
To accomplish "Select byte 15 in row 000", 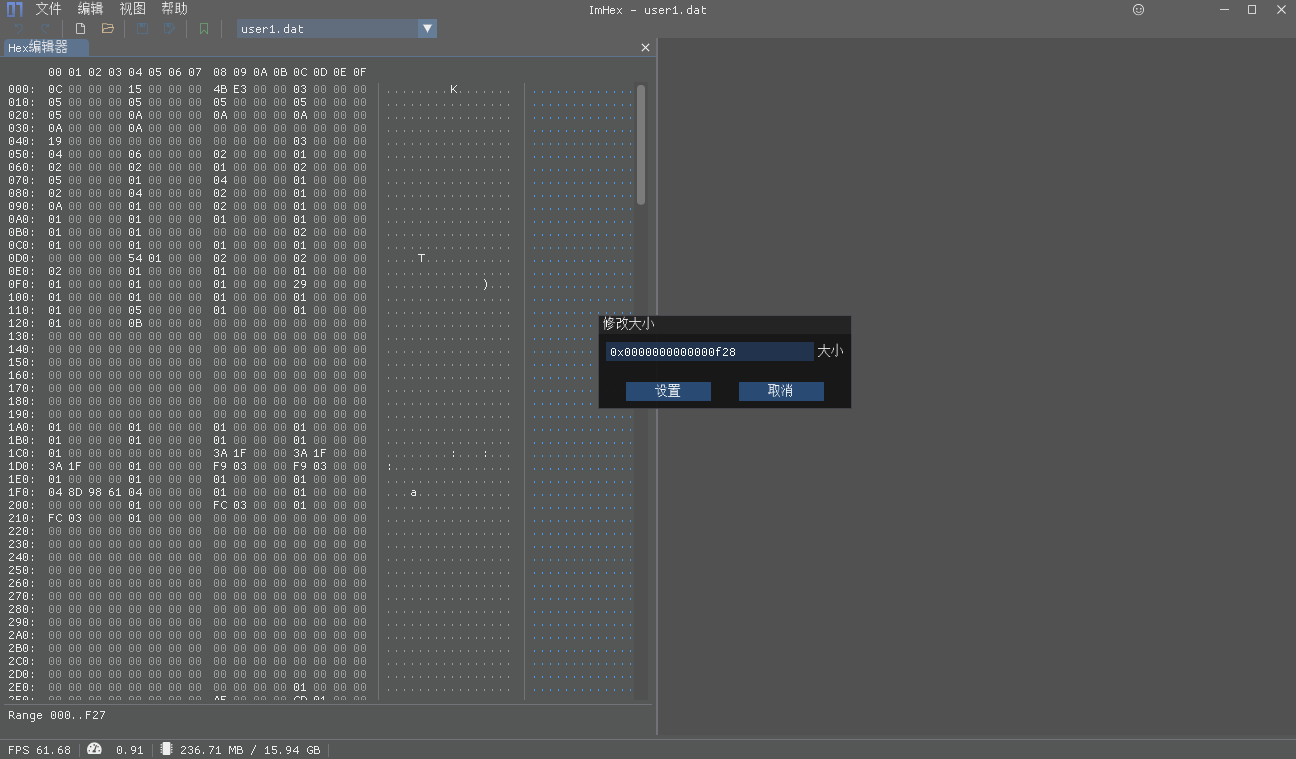I will [135, 90].
